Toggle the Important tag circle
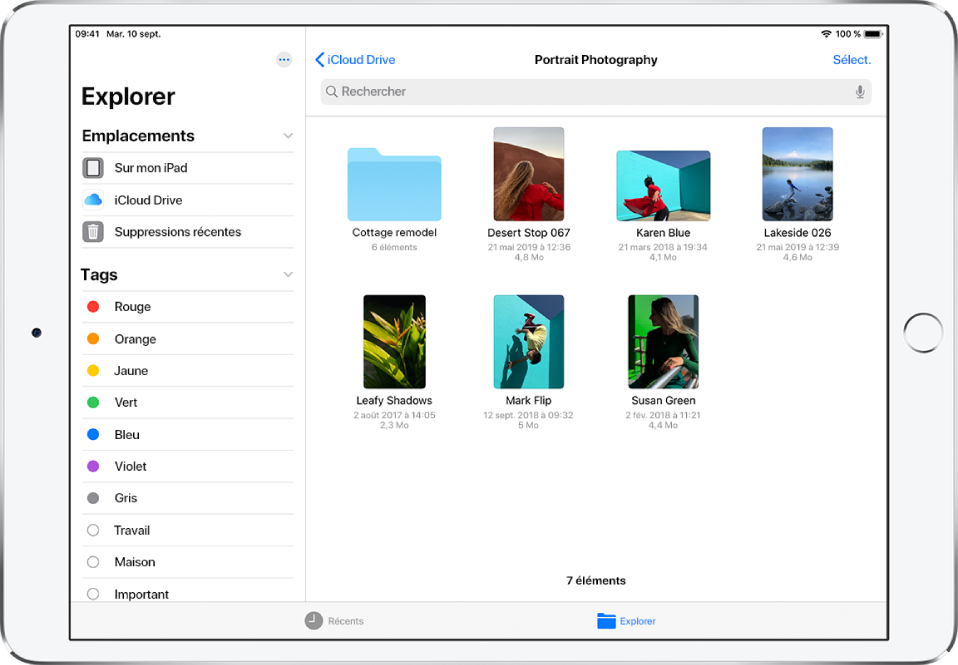The height and width of the screenshot is (665, 958). 92,594
